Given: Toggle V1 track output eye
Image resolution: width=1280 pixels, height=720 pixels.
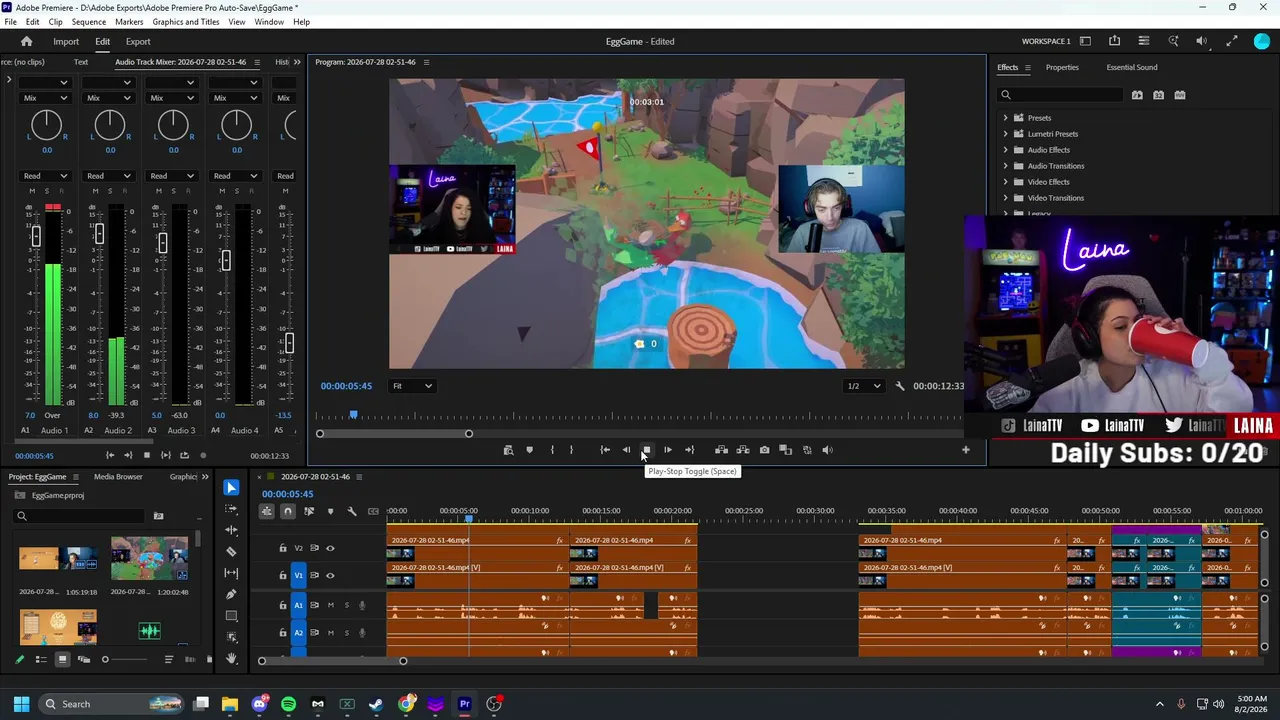Looking at the screenshot, I should pos(330,575).
